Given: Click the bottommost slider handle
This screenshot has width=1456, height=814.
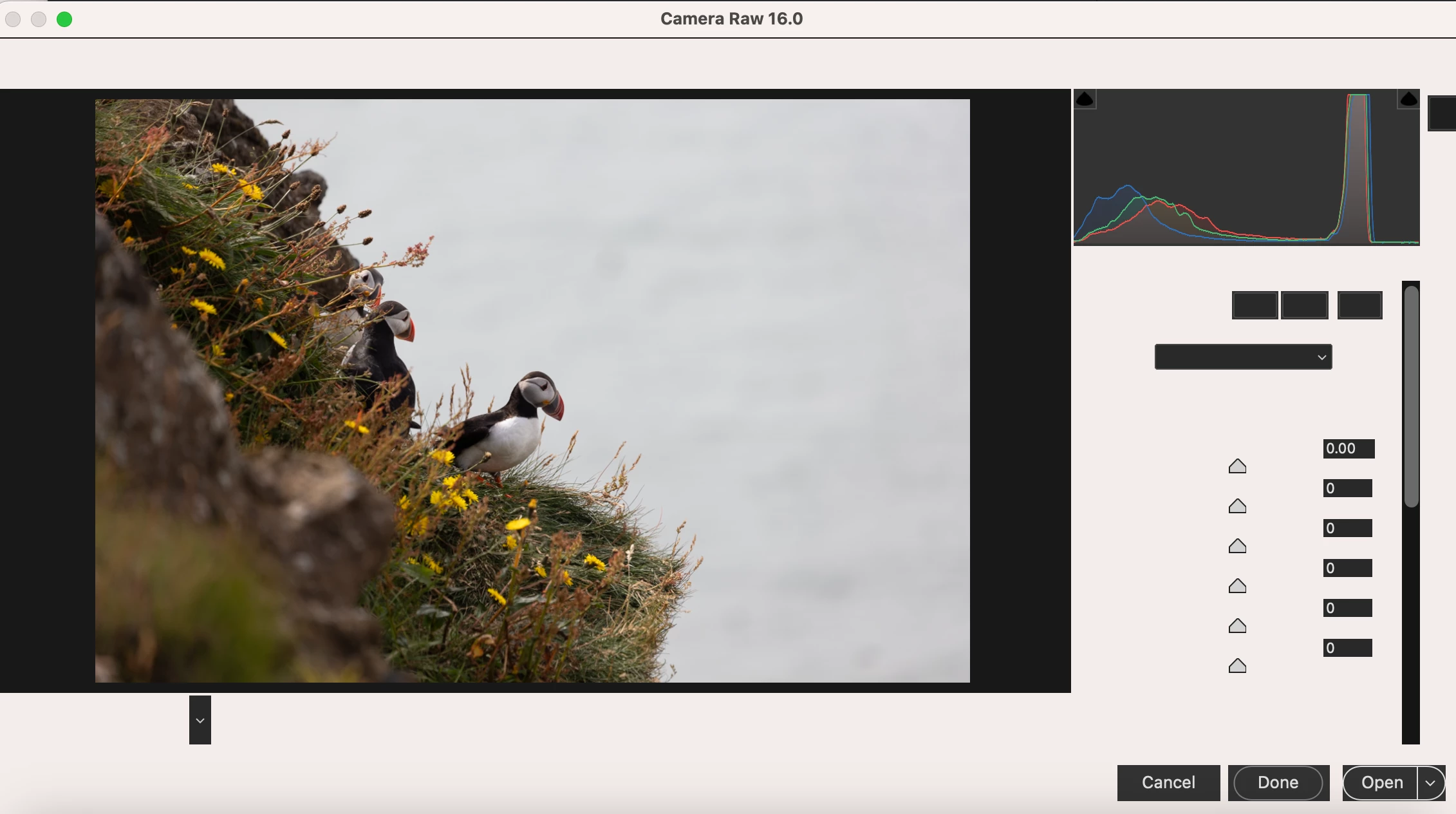Looking at the screenshot, I should click(1237, 666).
